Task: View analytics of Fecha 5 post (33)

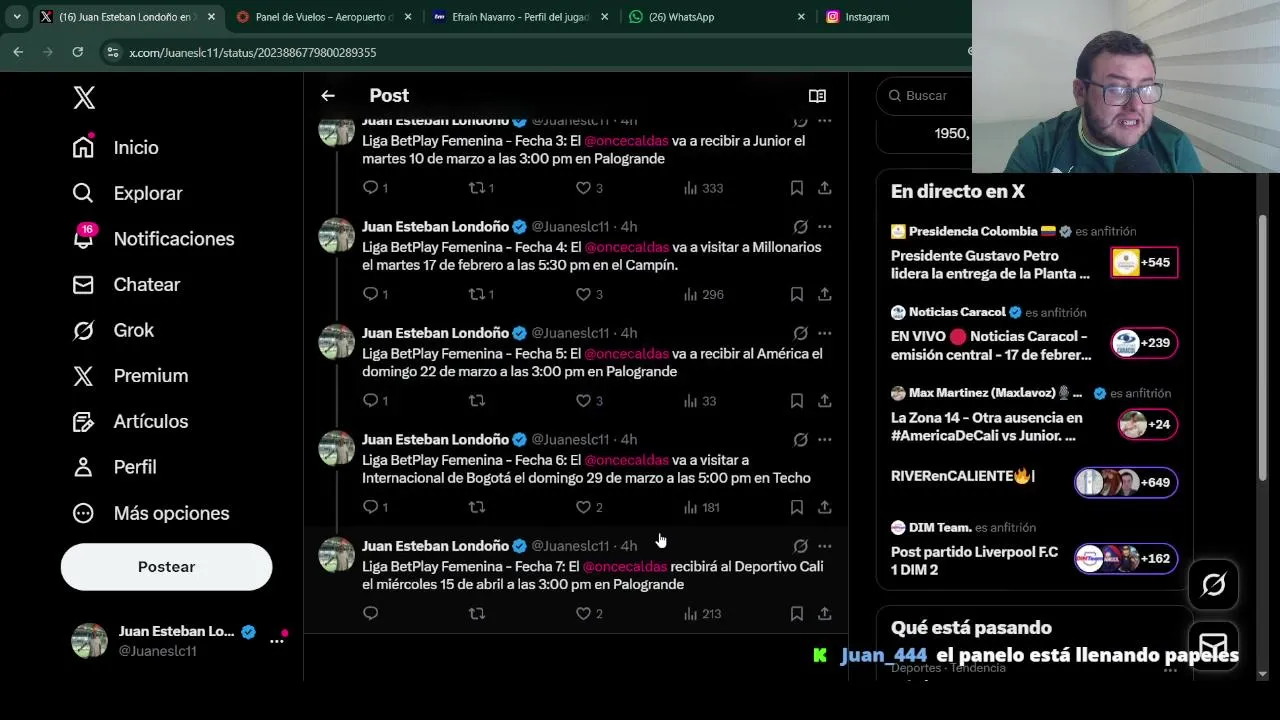Action: click(700, 400)
